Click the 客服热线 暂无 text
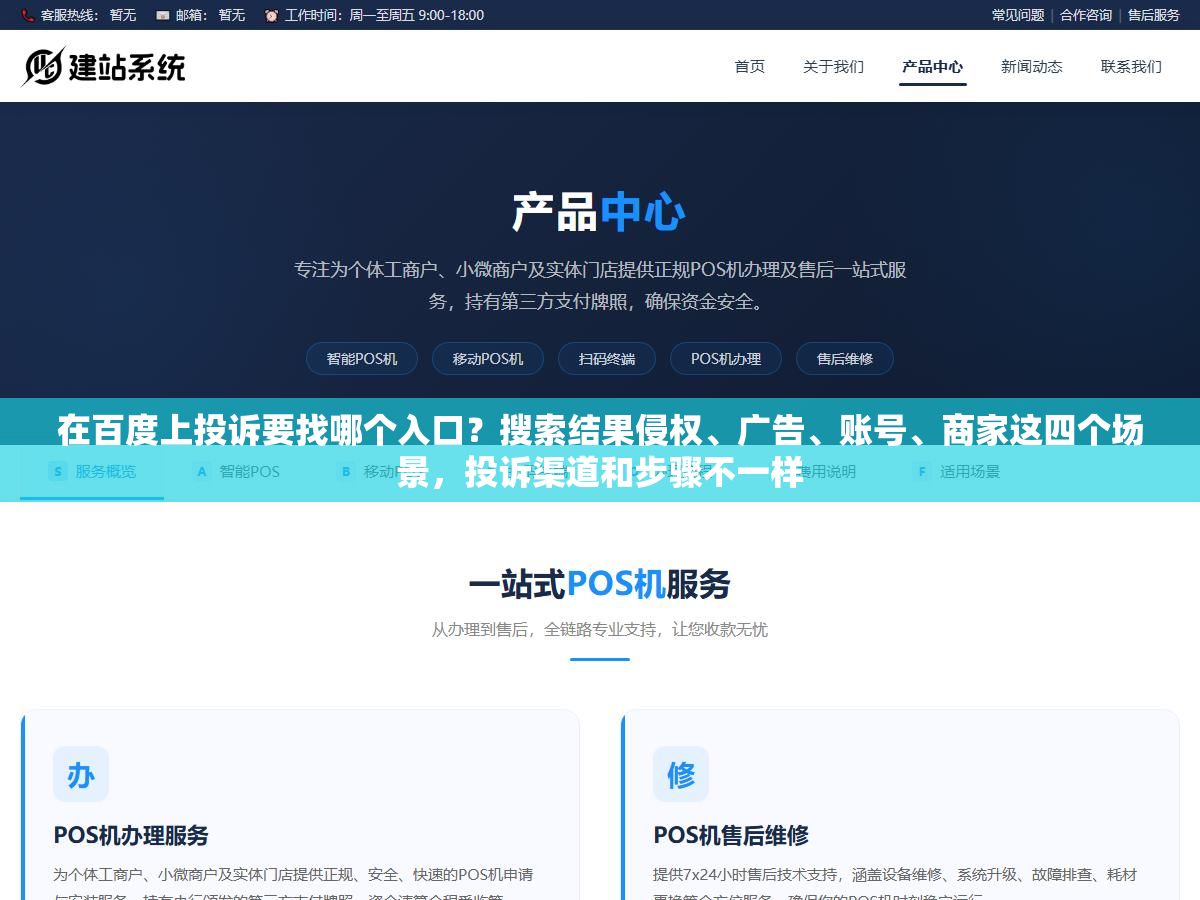Image resolution: width=1200 pixels, height=900 pixels. click(x=88, y=15)
